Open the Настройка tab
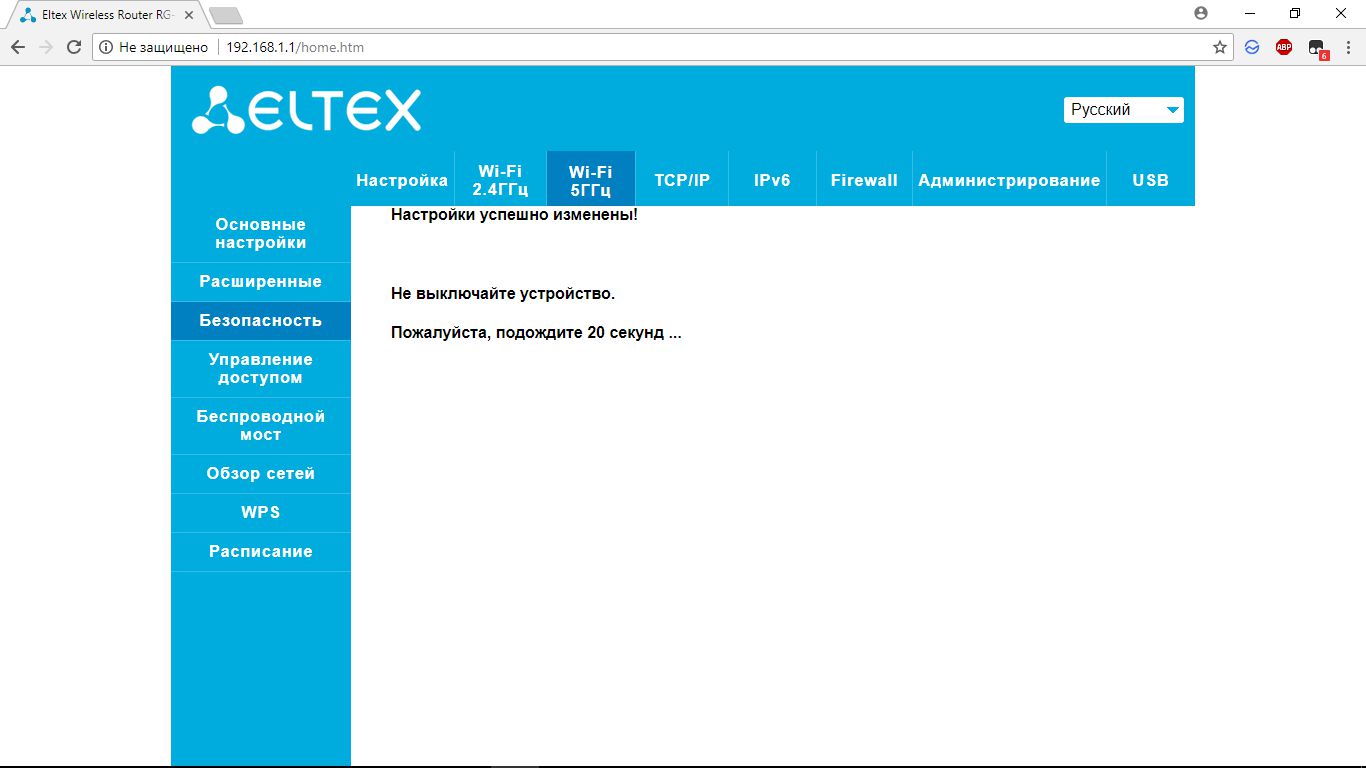 (x=402, y=180)
